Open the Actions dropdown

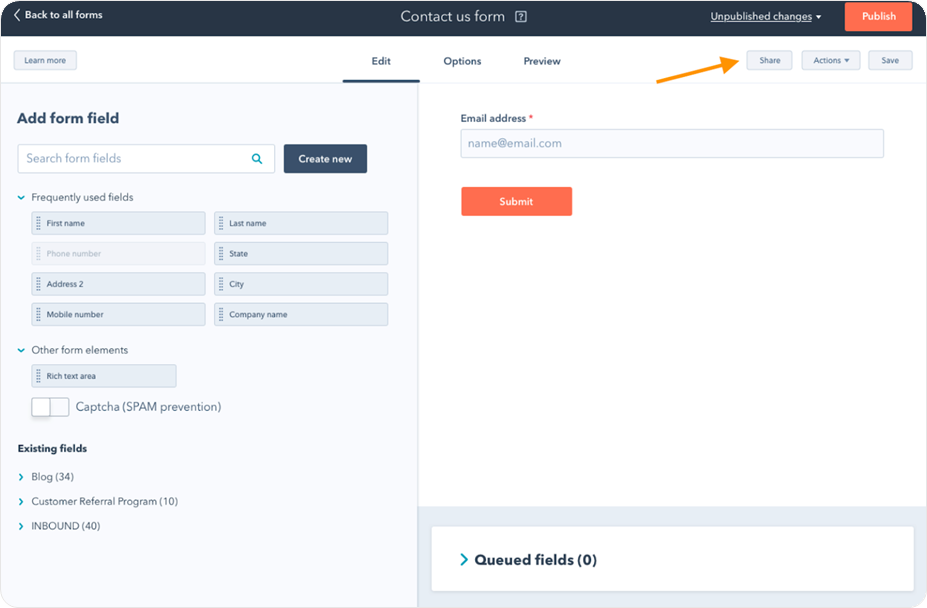pos(830,60)
